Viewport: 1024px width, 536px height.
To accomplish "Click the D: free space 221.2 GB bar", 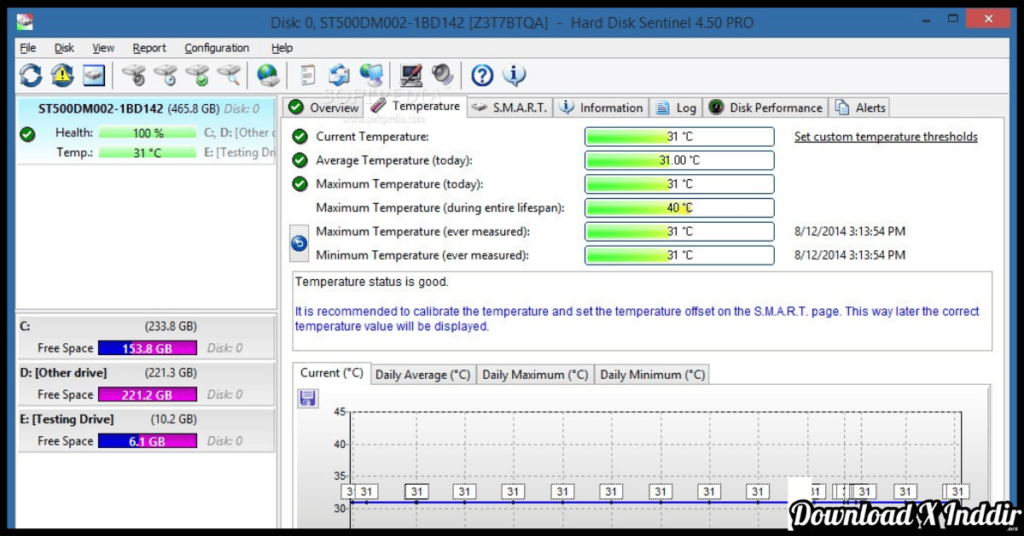I will (147, 394).
